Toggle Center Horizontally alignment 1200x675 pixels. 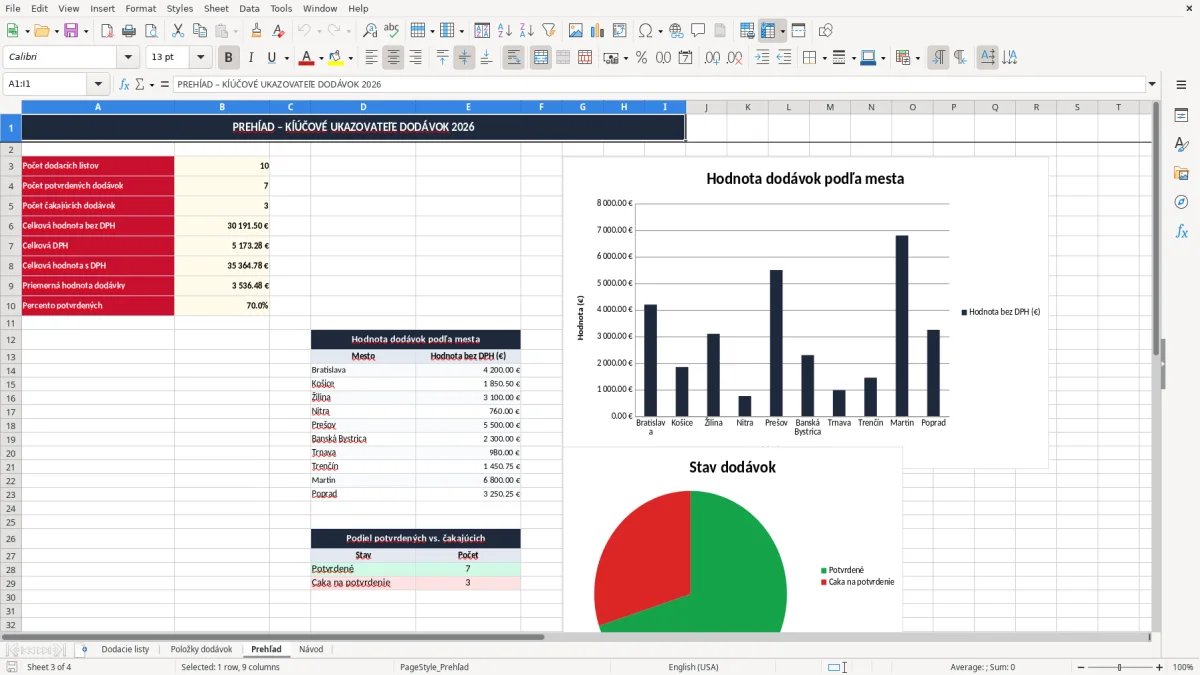(393, 58)
